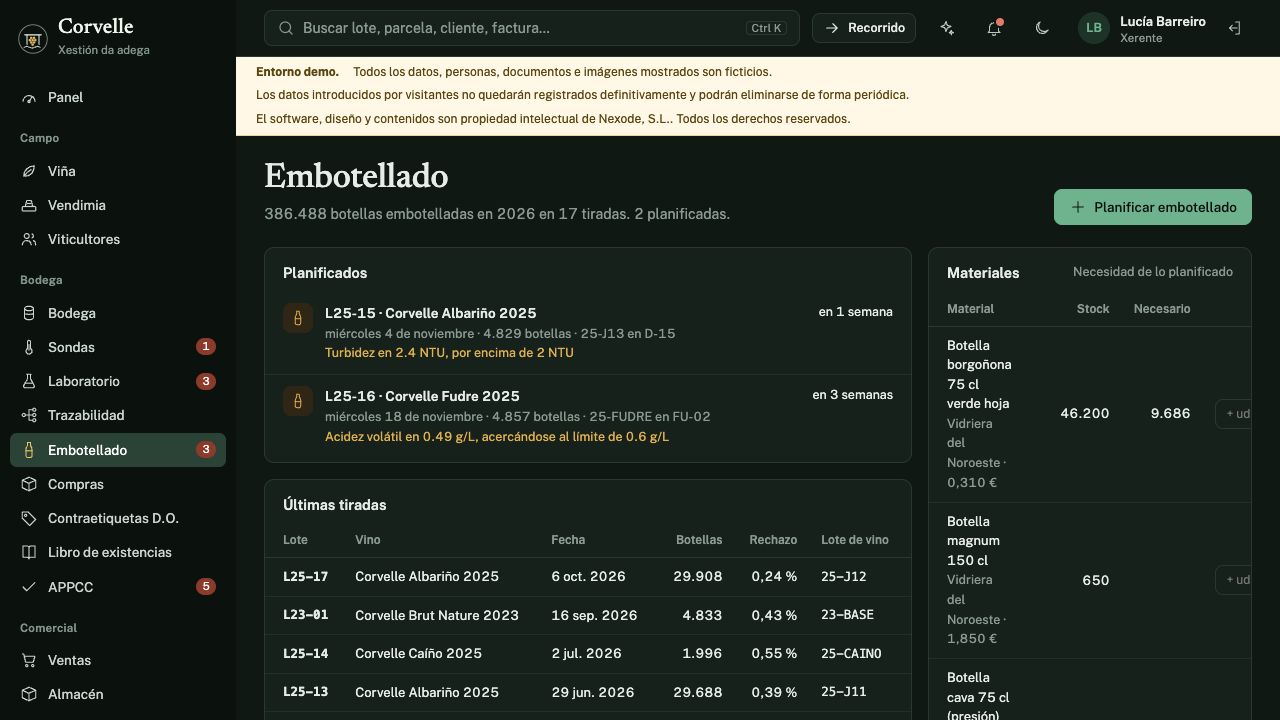Open APPCC section

click(118, 587)
